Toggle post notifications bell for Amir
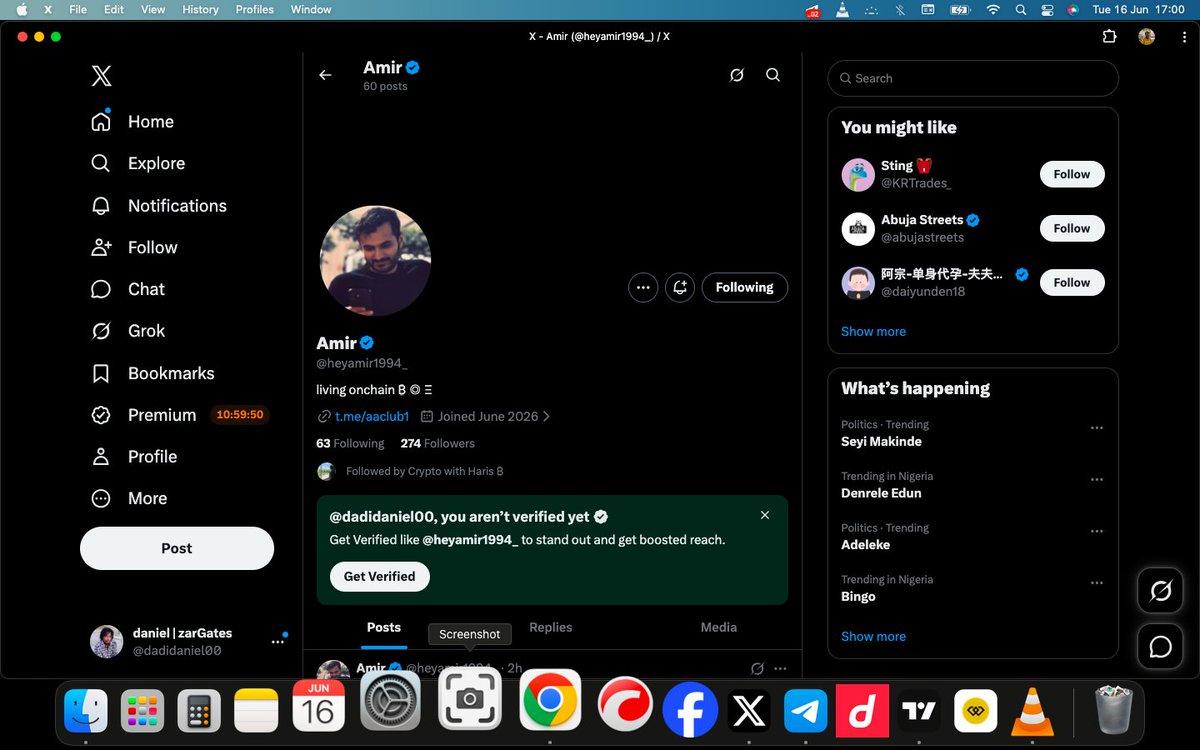The width and height of the screenshot is (1200, 750). tap(680, 287)
